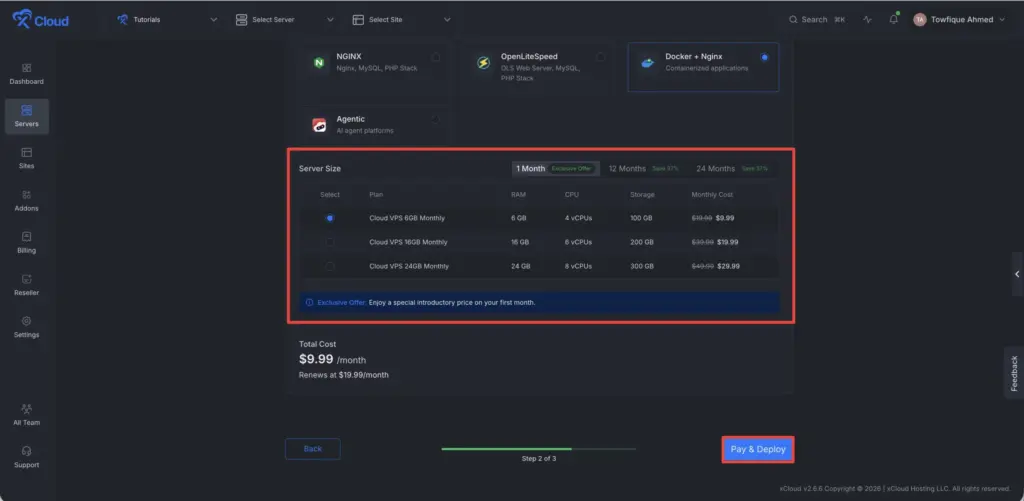The height and width of the screenshot is (501, 1024).
Task: Select the OpenLiteSpeed radio button
Action: tap(600, 57)
